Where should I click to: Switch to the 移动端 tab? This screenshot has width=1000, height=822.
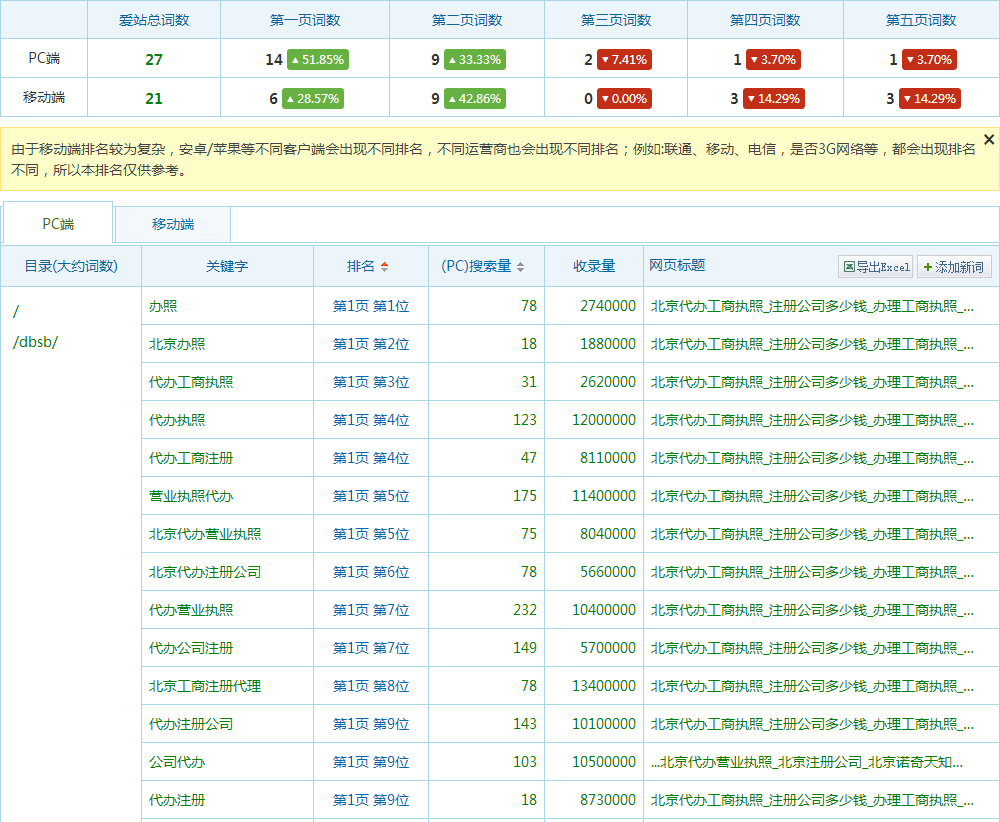173,224
